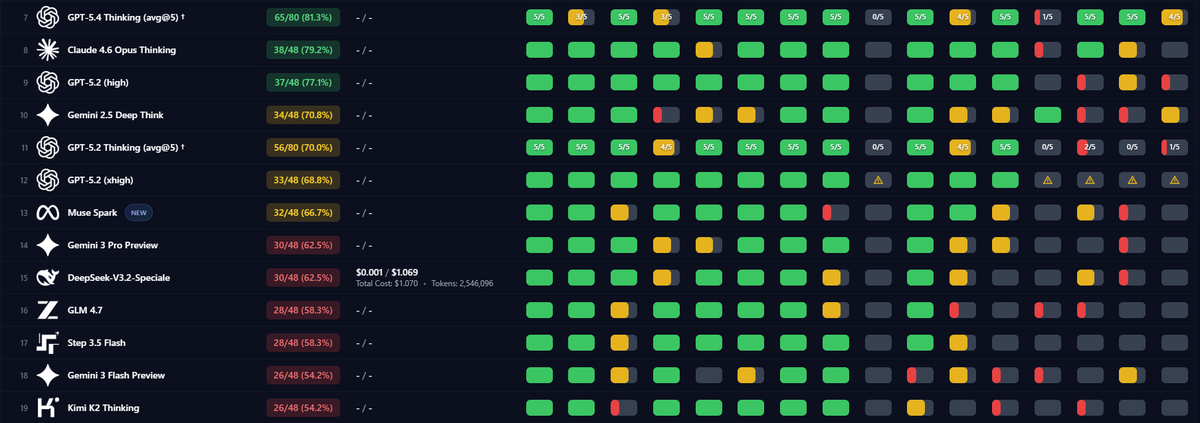Open the Gemini 2.5 Deep Think model name

tap(115, 115)
